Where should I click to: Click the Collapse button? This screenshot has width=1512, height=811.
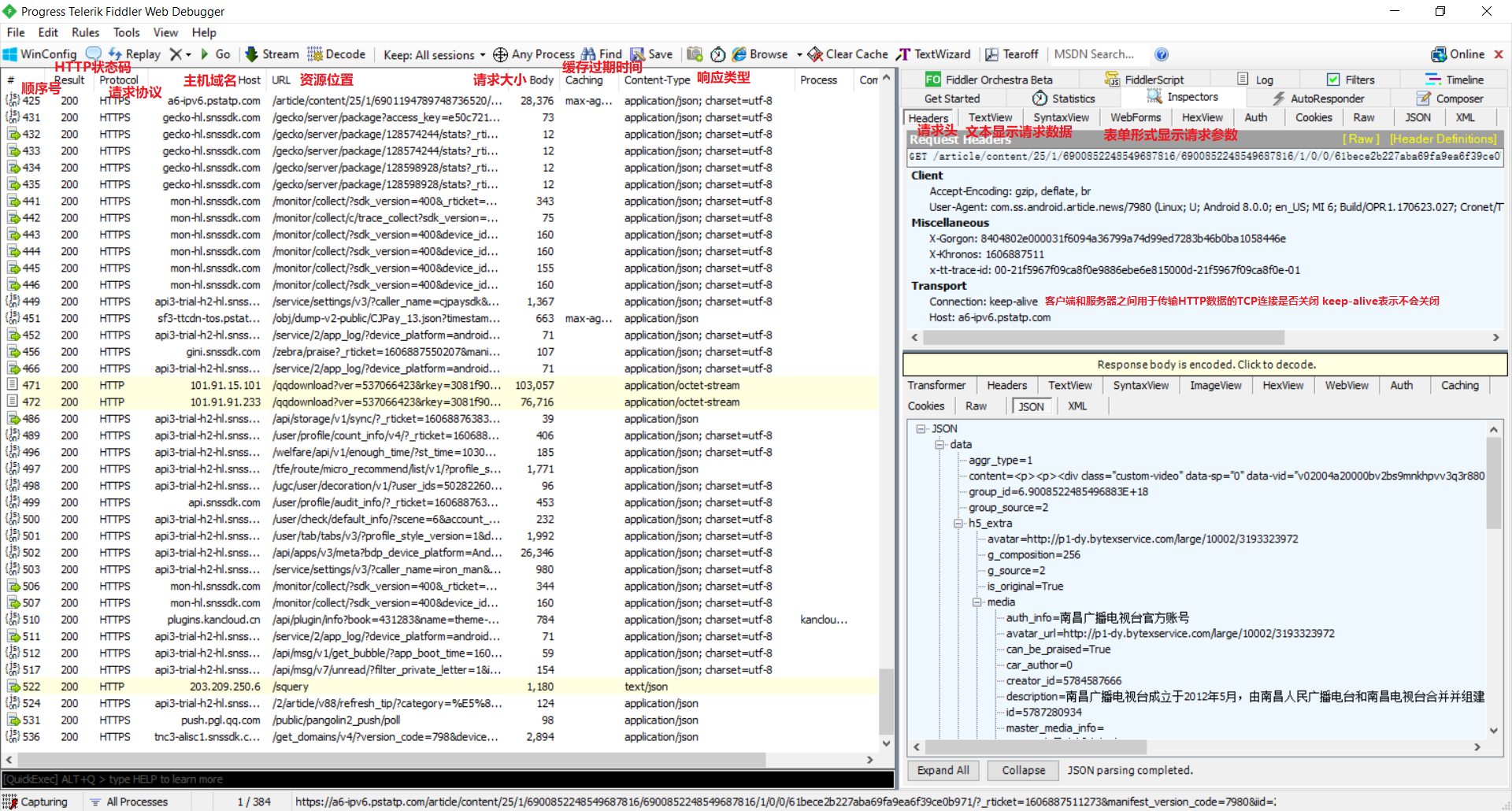tap(1024, 770)
